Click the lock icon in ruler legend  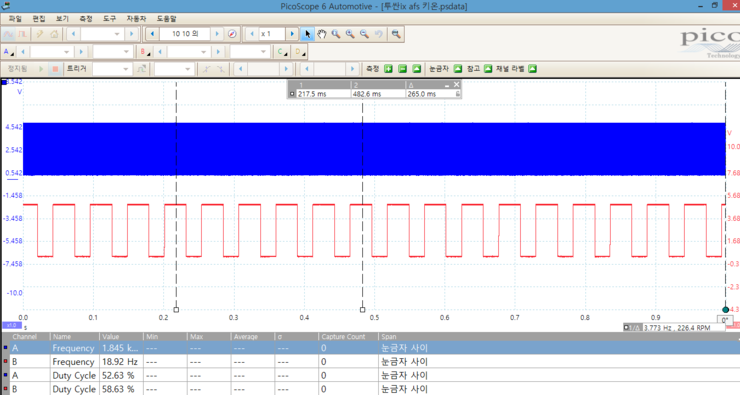pyautogui.click(x=457, y=94)
